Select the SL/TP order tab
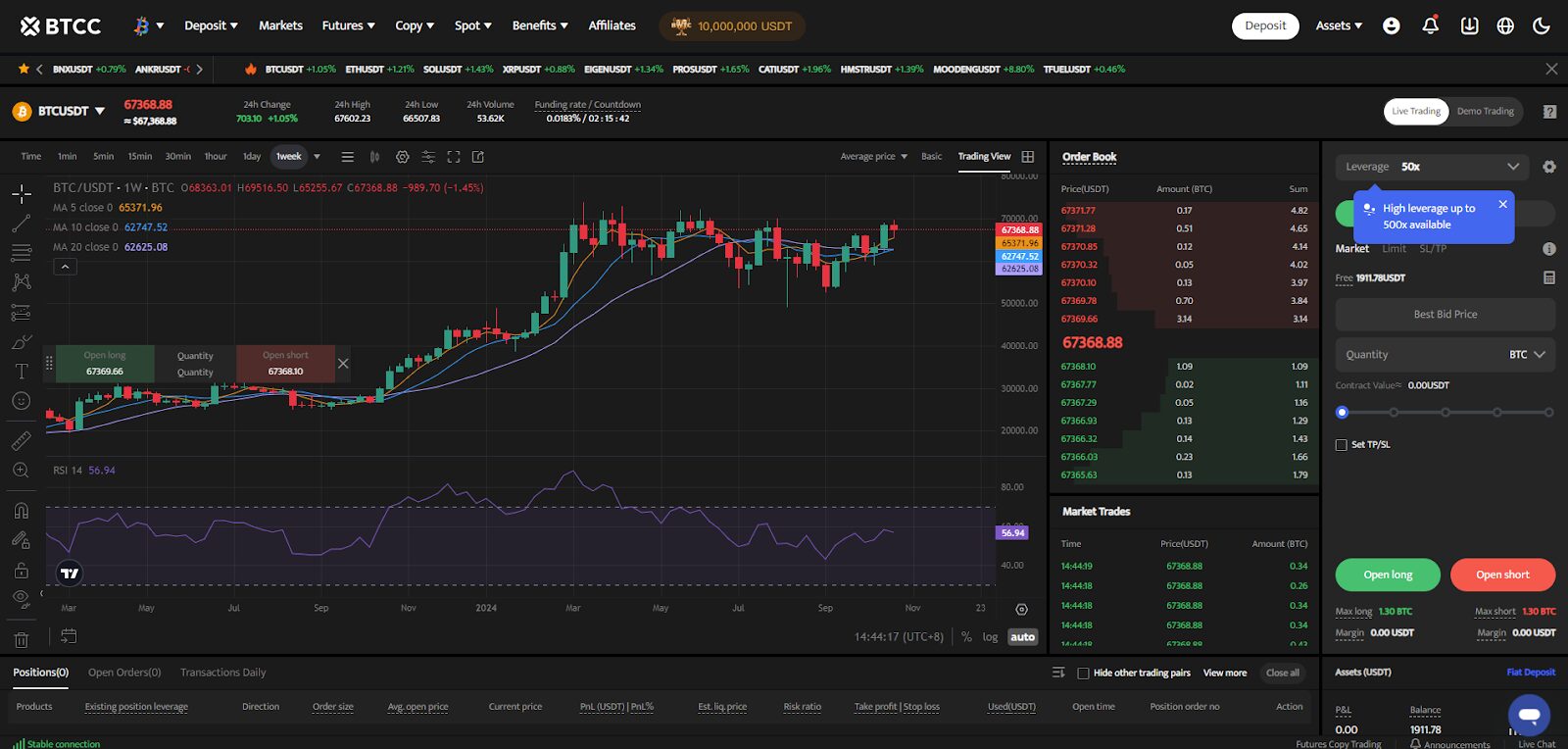Viewport: 1568px width, 749px height. (x=1433, y=249)
